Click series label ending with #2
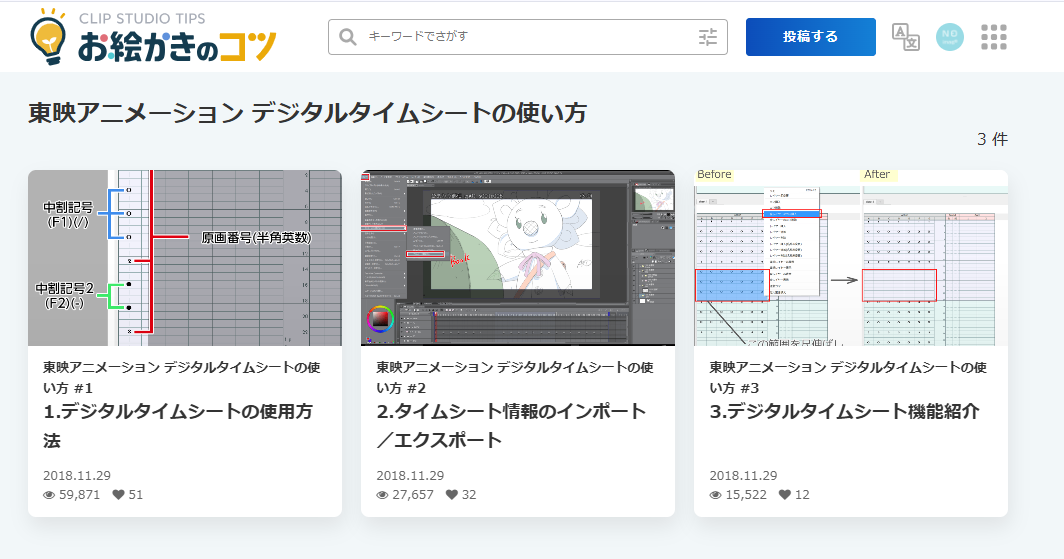The height and width of the screenshot is (559, 1064). click(x=514, y=377)
